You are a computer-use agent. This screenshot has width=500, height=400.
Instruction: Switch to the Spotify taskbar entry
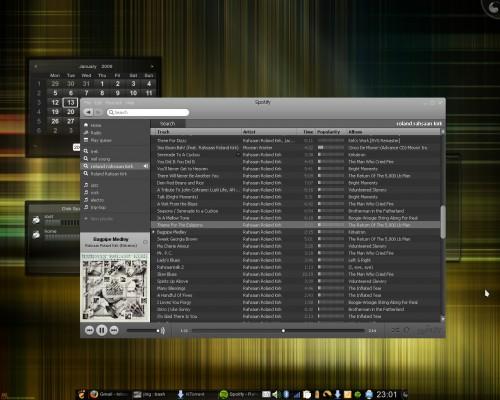238,394
